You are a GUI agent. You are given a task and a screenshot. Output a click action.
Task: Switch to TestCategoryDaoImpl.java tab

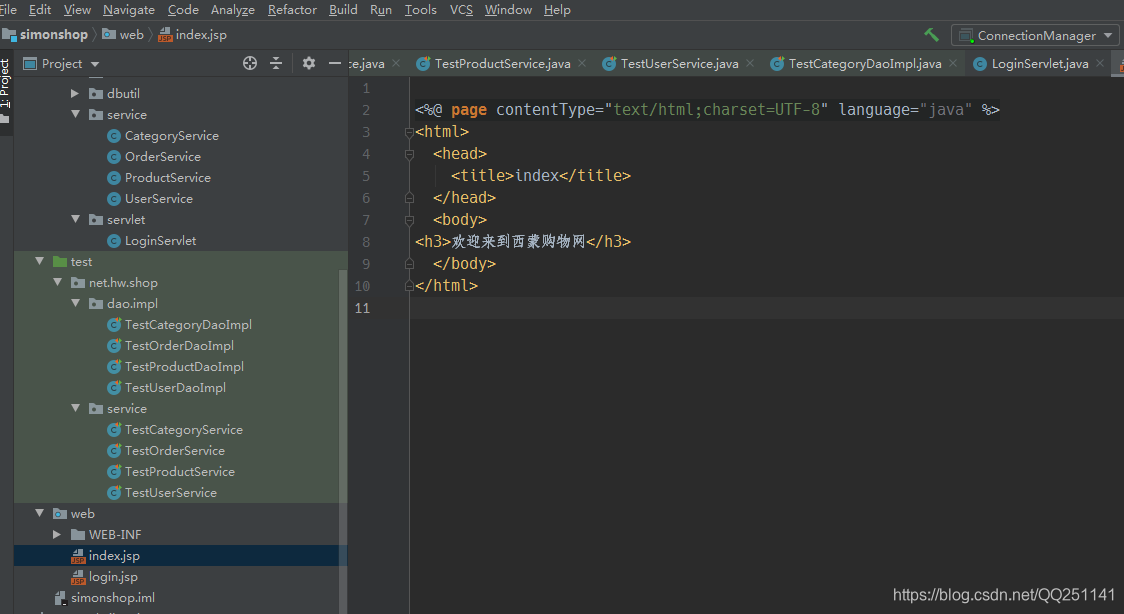865,64
